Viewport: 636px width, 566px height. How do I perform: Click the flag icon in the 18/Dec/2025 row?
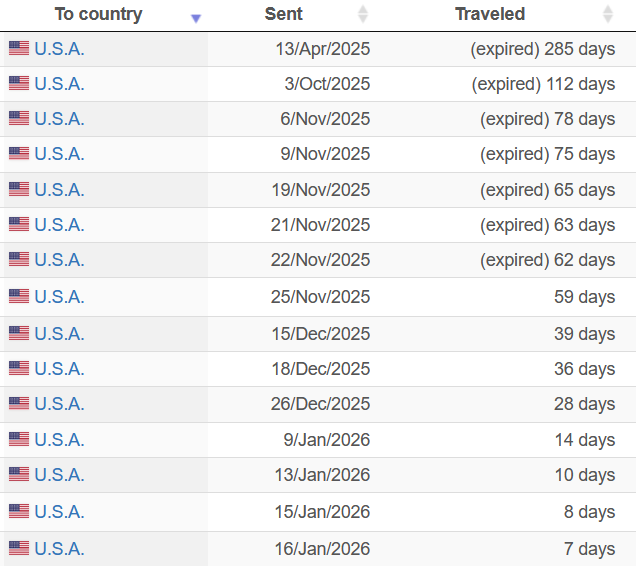pyautogui.click(x=19, y=368)
